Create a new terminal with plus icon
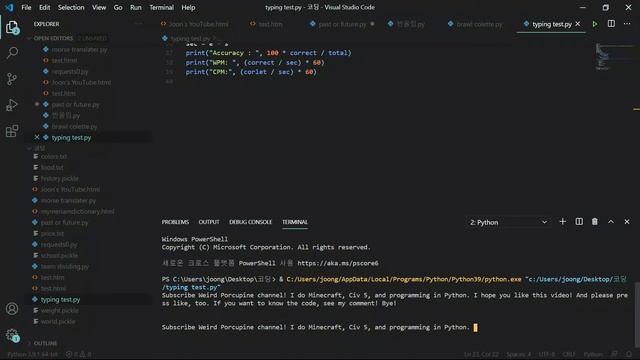The height and width of the screenshot is (360, 640). [562, 222]
